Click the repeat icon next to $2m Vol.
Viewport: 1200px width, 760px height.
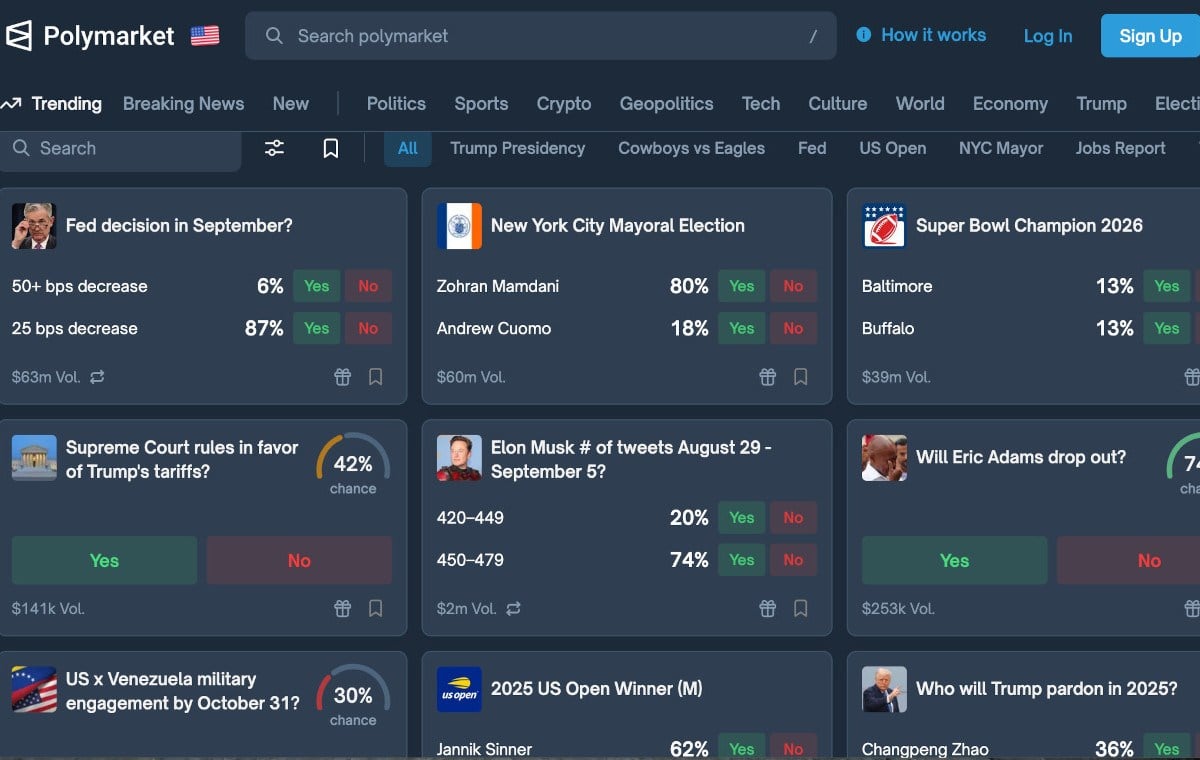pos(514,608)
